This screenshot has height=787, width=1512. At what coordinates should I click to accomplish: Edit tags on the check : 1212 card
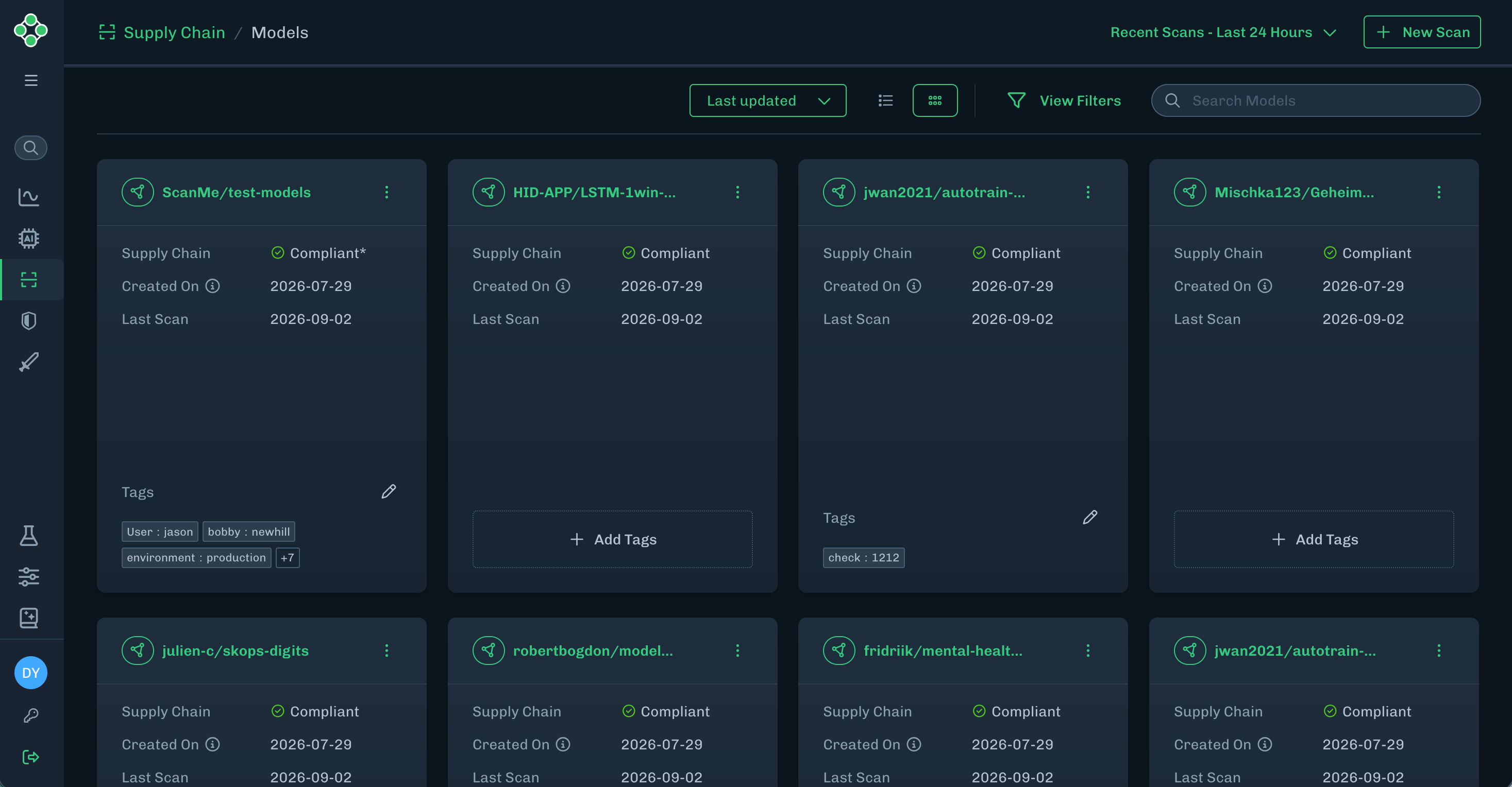[x=1090, y=517]
